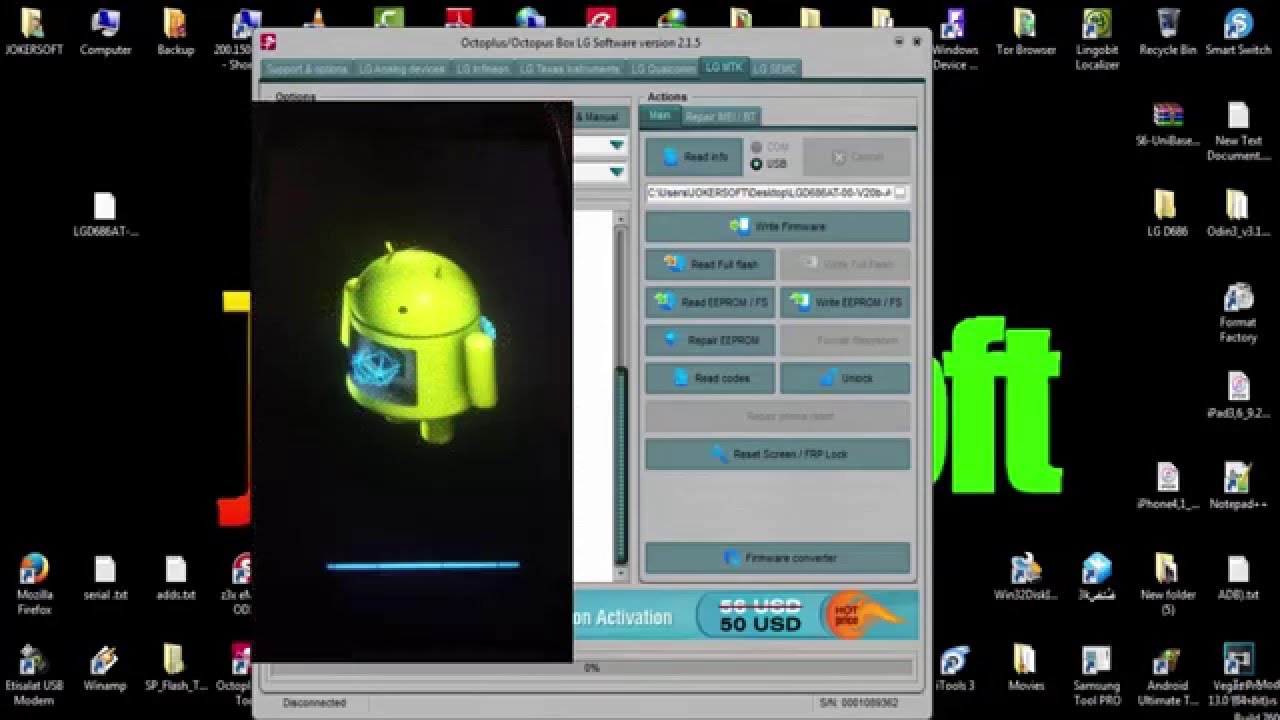The width and height of the screenshot is (1280, 720).
Task: Select the LG MTK tab
Action: [723, 68]
